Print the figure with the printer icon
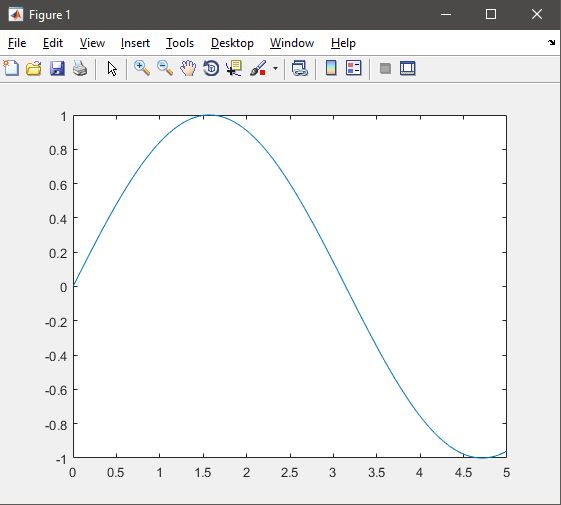 coord(80,68)
